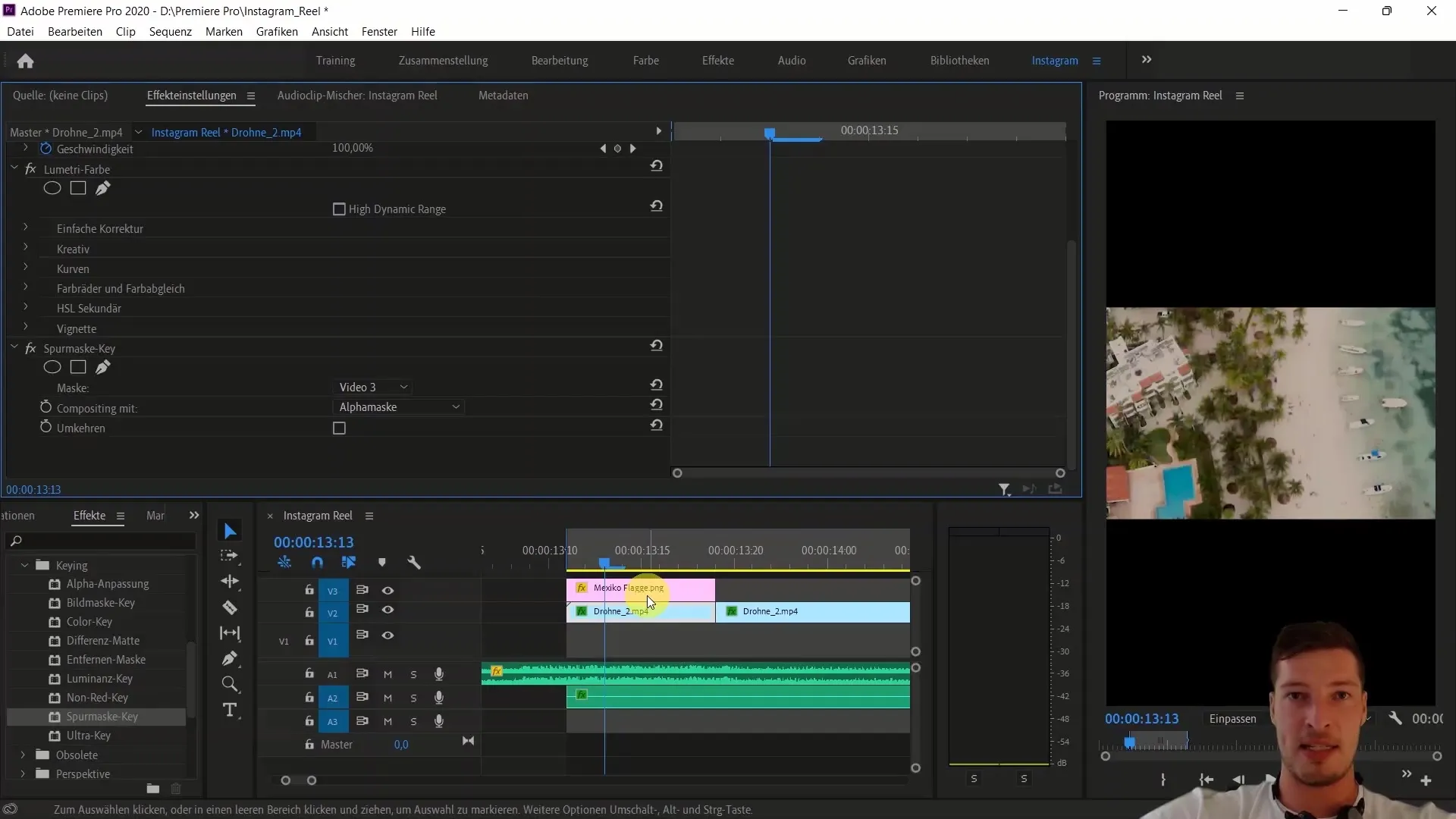Screen dimensions: 1456x819
Task: Switch to the Farbe workspace
Action: [646, 61]
